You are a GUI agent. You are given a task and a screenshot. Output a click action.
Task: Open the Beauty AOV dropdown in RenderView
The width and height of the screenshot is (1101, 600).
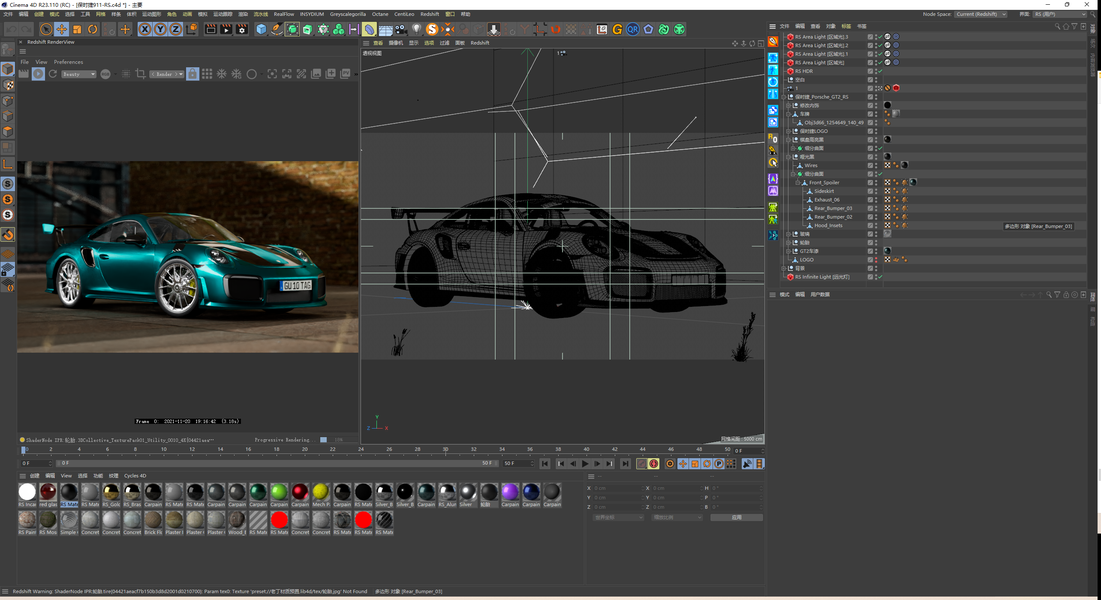click(78, 74)
